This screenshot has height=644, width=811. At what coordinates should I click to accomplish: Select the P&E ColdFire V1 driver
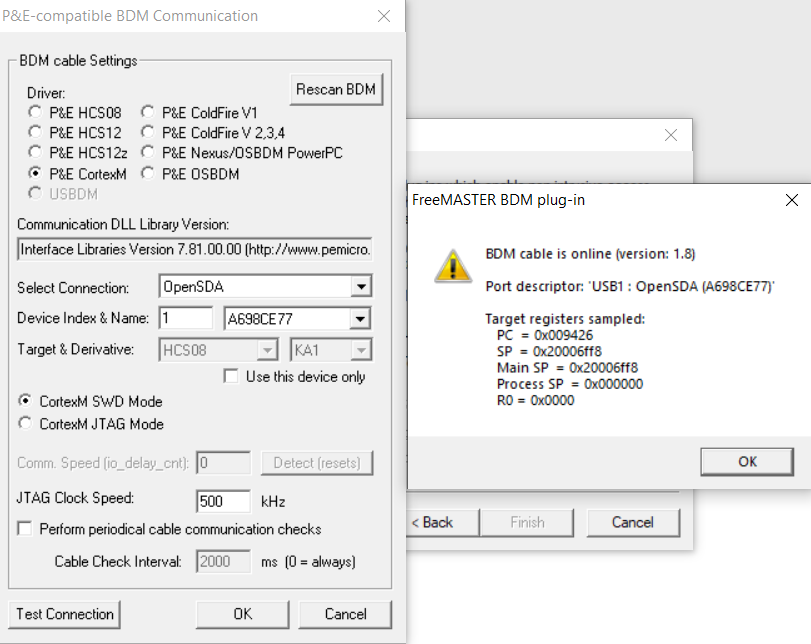tap(147, 112)
